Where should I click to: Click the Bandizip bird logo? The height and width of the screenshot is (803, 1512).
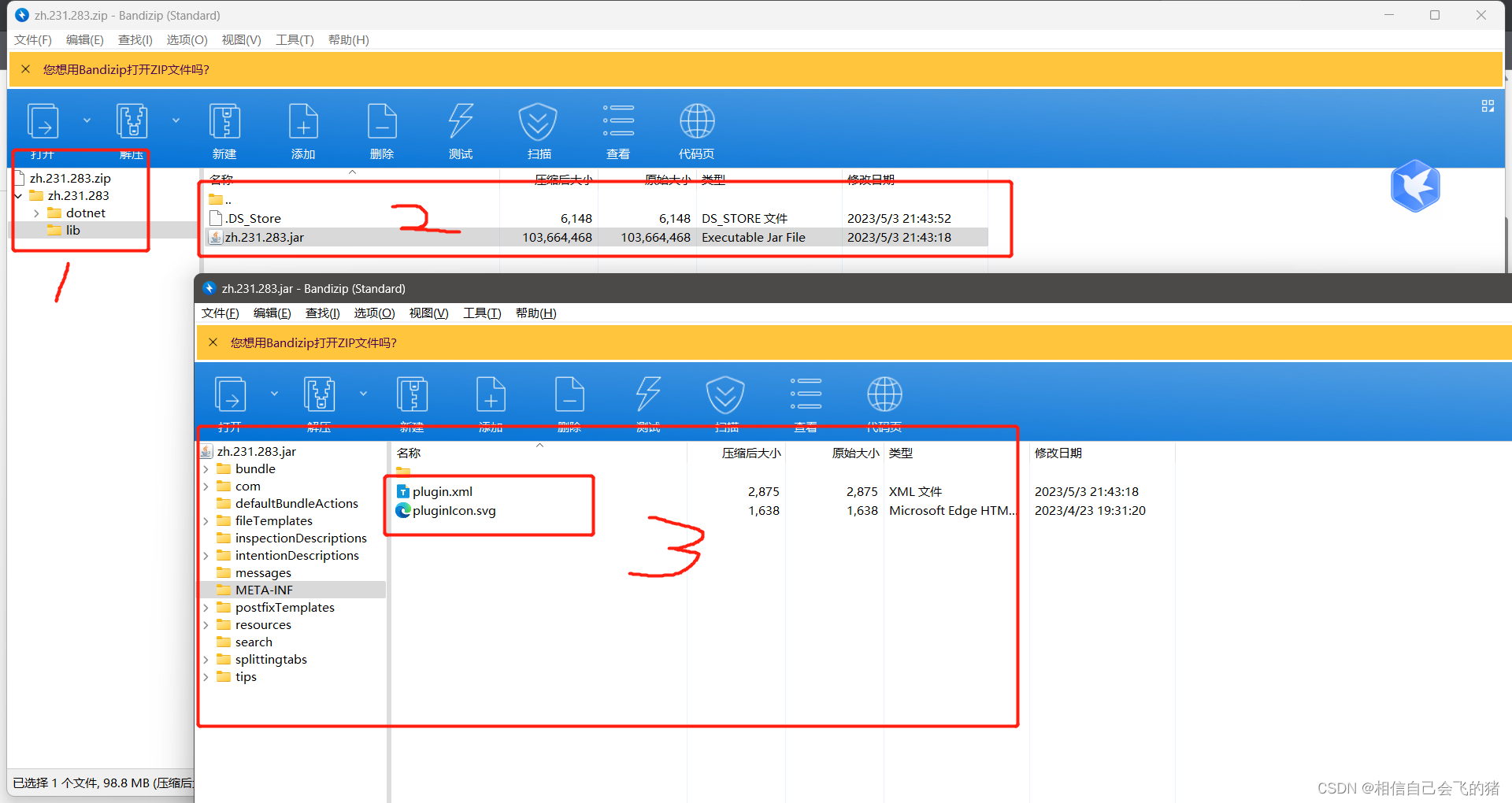pyautogui.click(x=1415, y=186)
